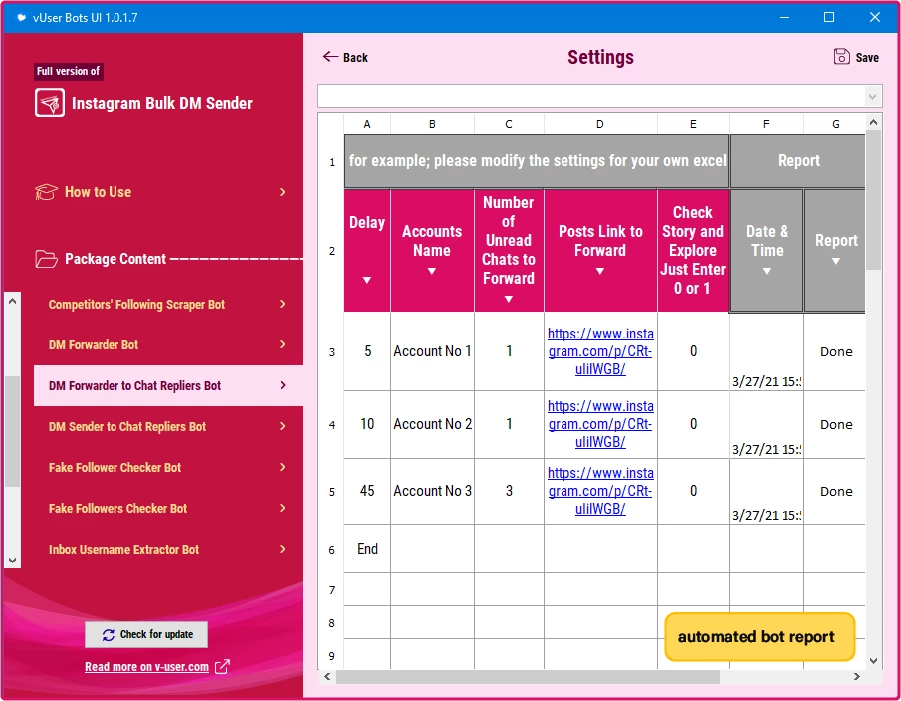The width and height of the screenshot is (901, 701).
Task: Open the dropdown above the spreadsheet
Action: [x=872, y=97]
